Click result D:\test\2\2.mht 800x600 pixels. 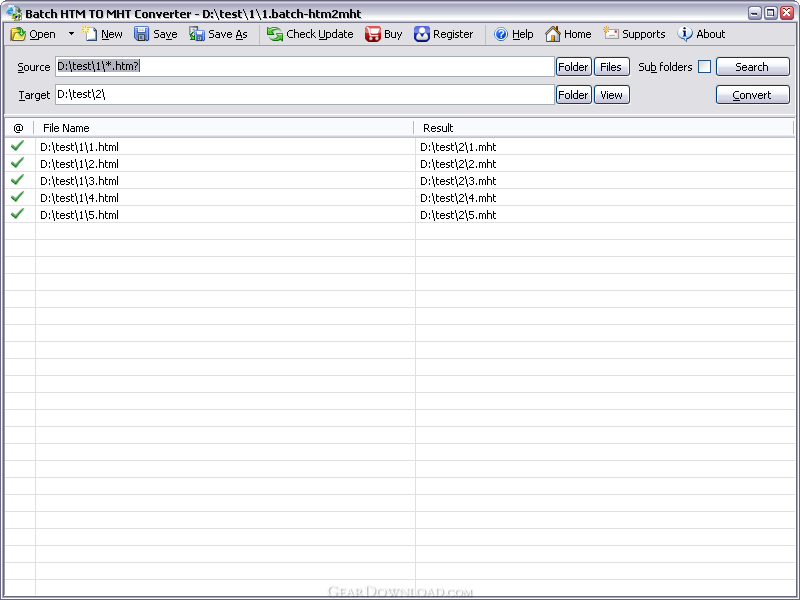click(x=458, y=164)
